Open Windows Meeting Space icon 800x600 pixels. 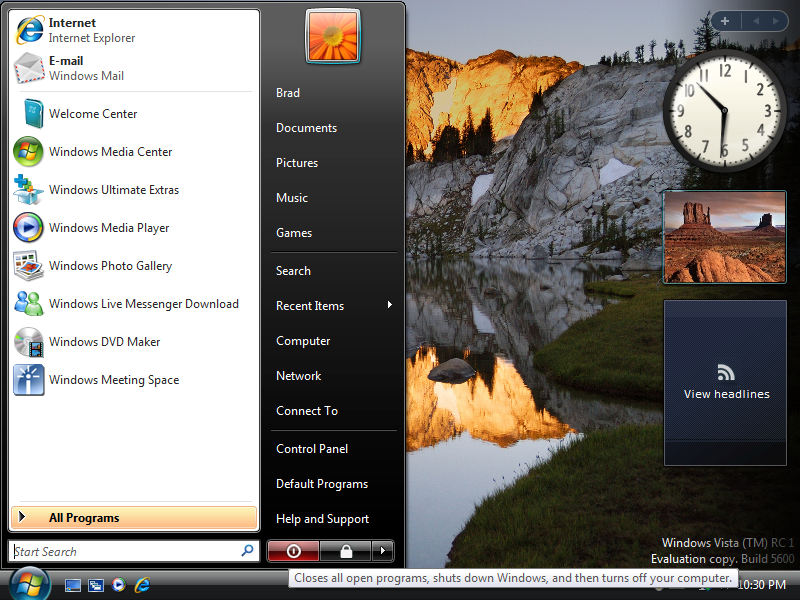[29, 380]
